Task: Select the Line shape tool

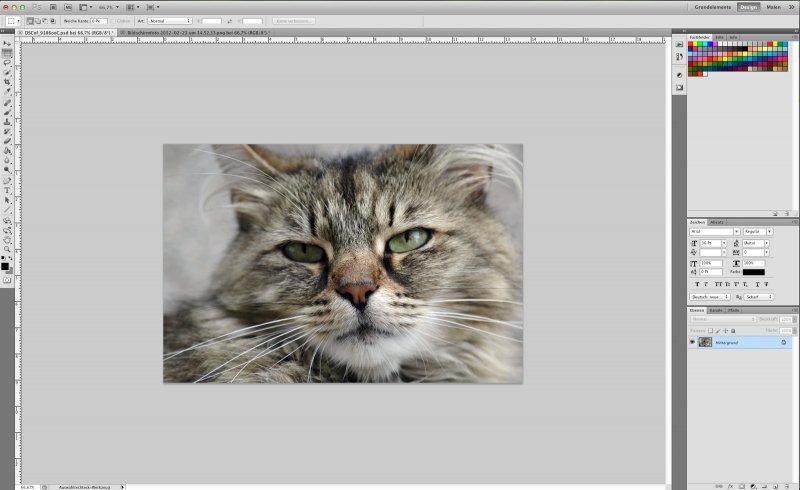Action: [x=7, y=210]
